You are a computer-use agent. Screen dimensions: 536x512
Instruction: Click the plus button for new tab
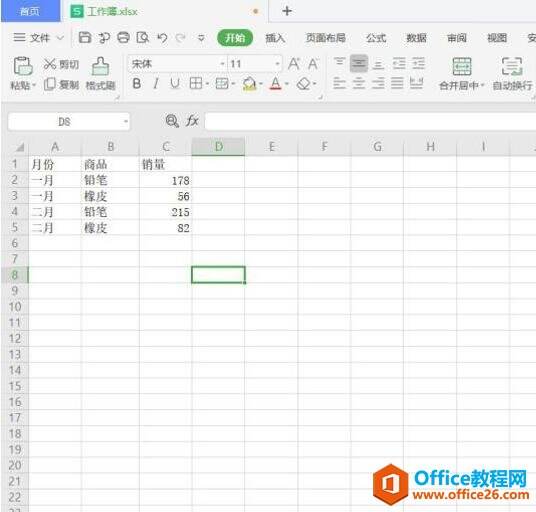pos(287,11)
